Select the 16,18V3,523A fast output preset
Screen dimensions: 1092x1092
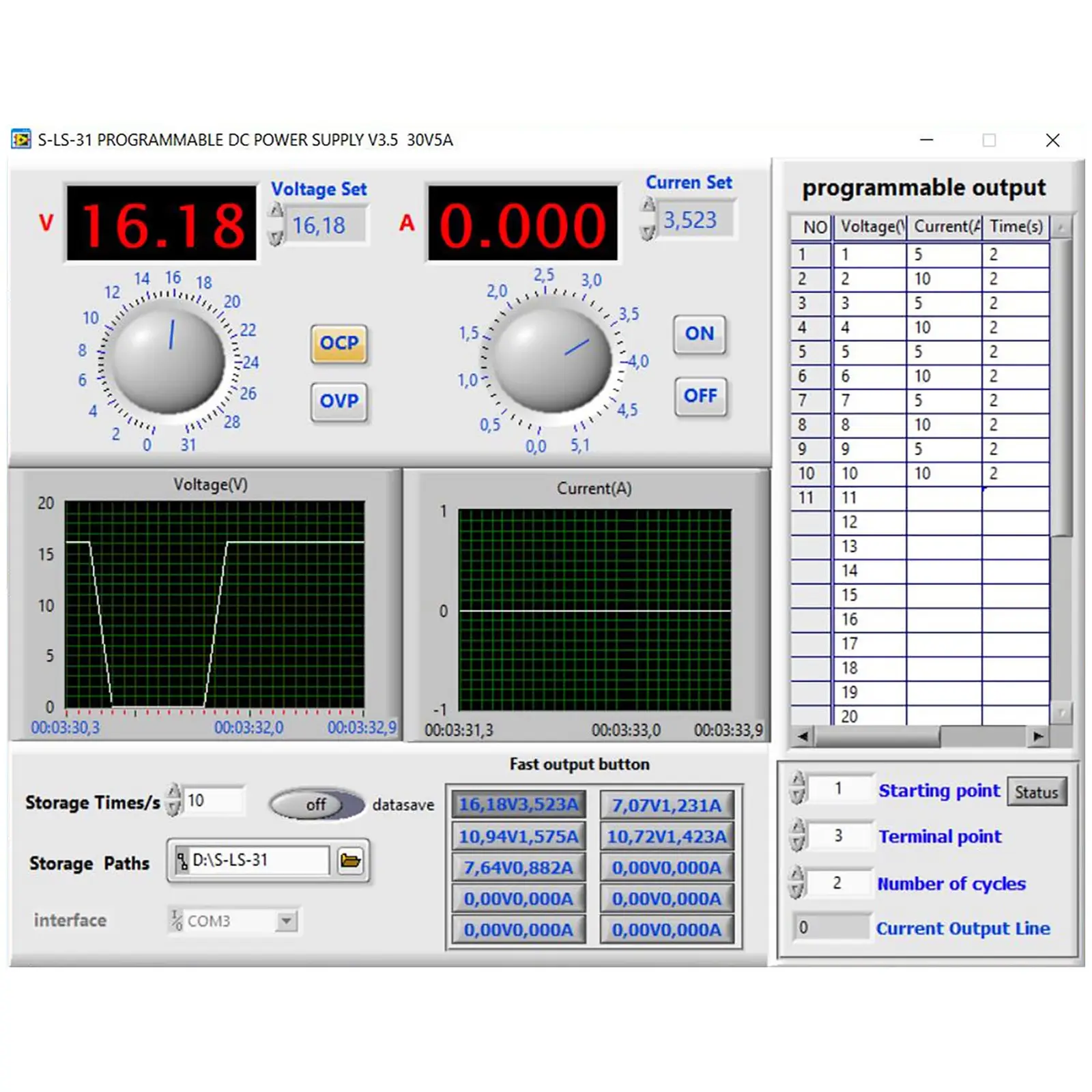pyautogui.click(x=518, y=805)
